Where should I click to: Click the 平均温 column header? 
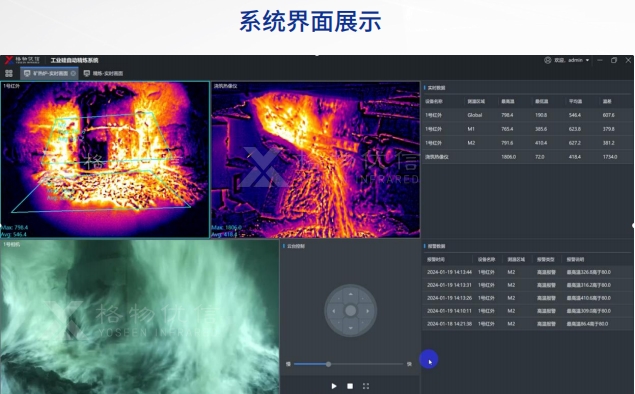click(575, 101)
